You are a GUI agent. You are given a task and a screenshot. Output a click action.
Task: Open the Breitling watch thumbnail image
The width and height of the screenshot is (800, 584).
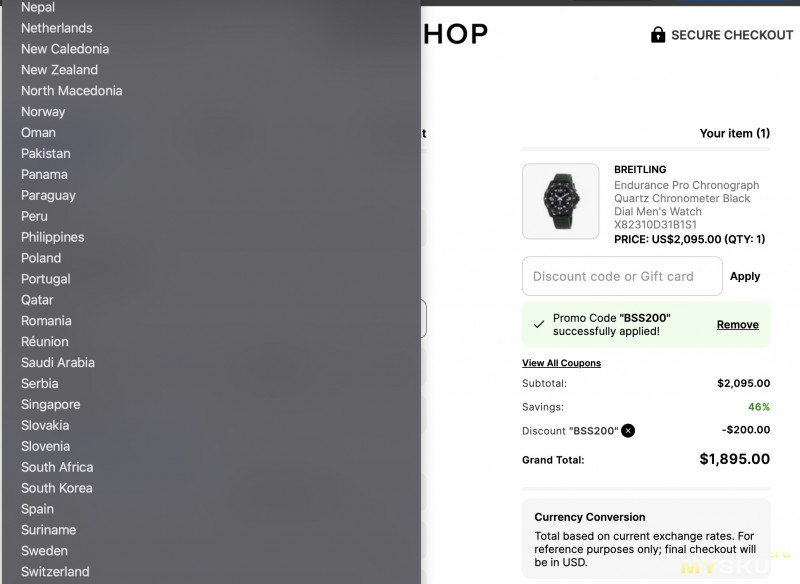(x=561, y=201)
